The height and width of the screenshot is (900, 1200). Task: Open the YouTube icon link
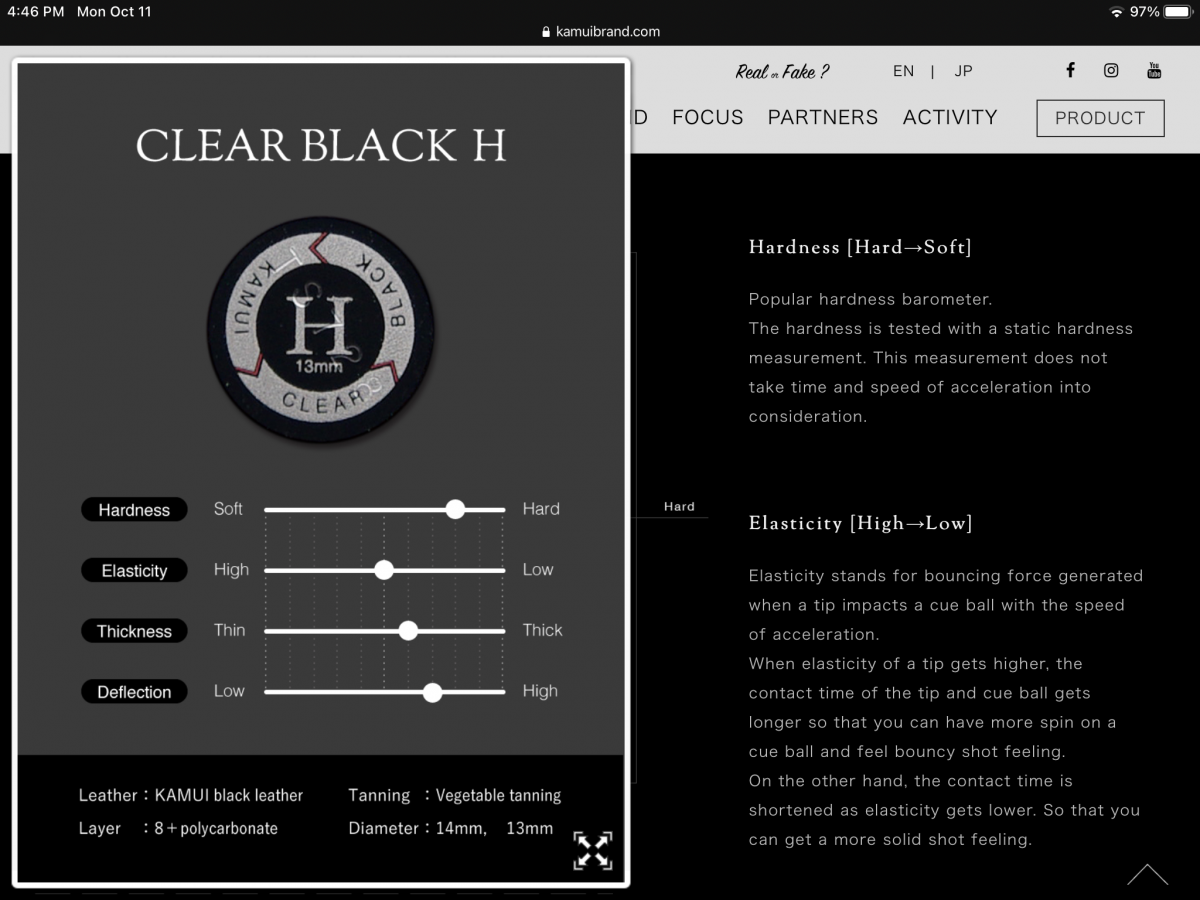(x=1154, y=70)
